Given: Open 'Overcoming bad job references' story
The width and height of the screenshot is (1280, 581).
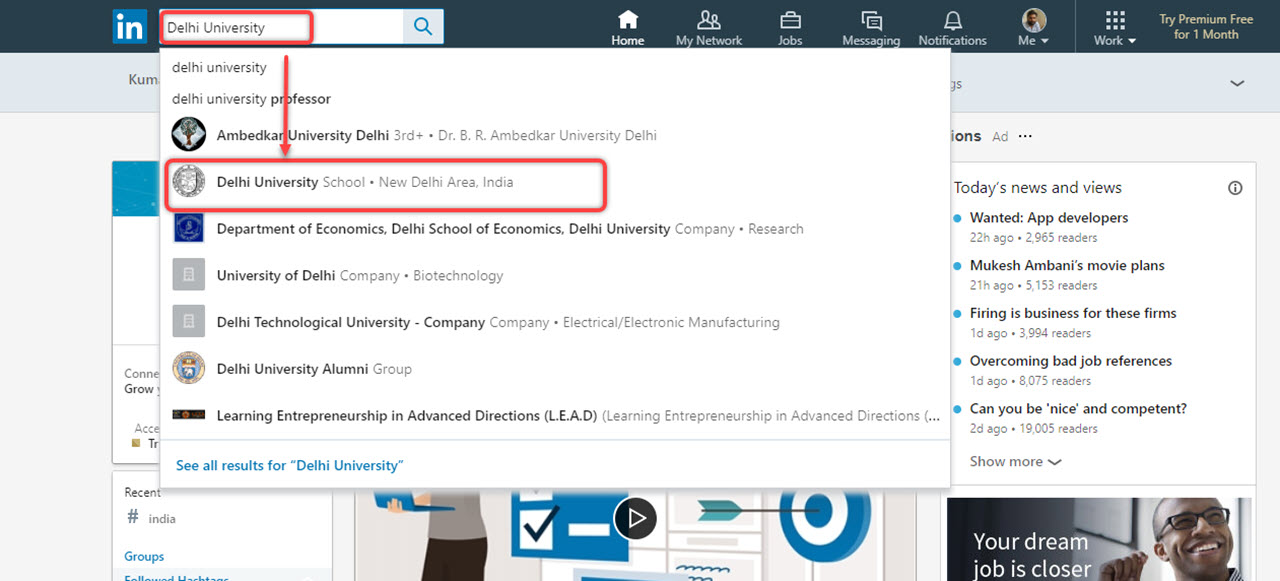Looking at the screenshot, I should (x=1071, y=361).
